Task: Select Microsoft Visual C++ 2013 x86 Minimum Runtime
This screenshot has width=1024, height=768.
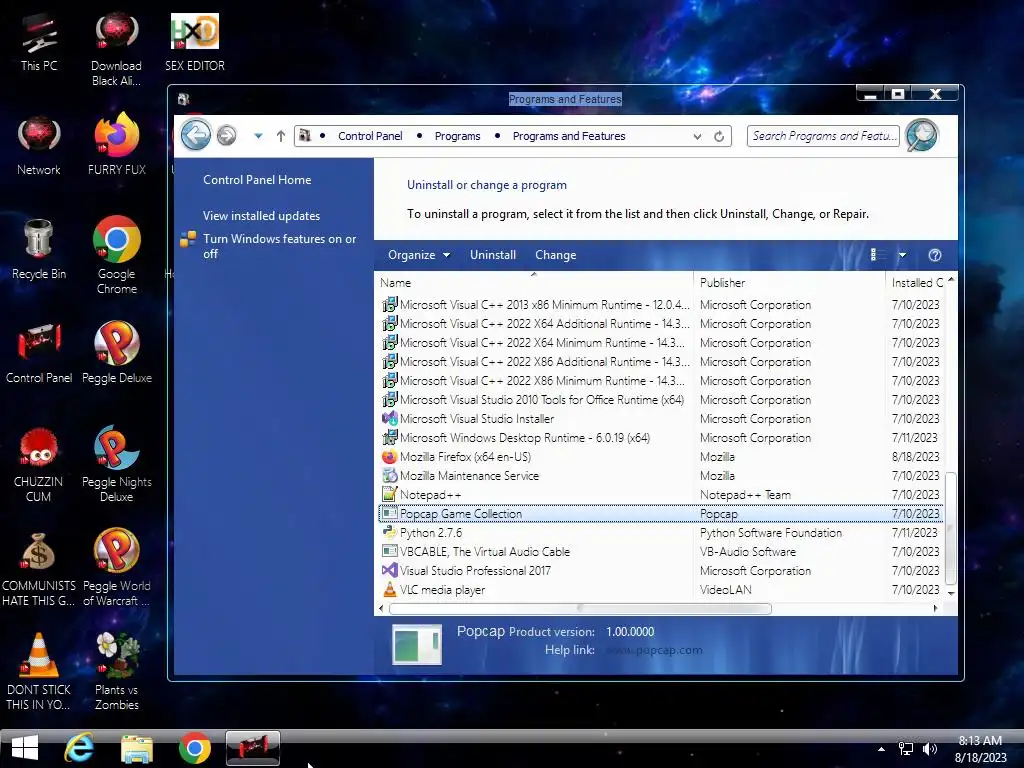Action: point(661,304)
